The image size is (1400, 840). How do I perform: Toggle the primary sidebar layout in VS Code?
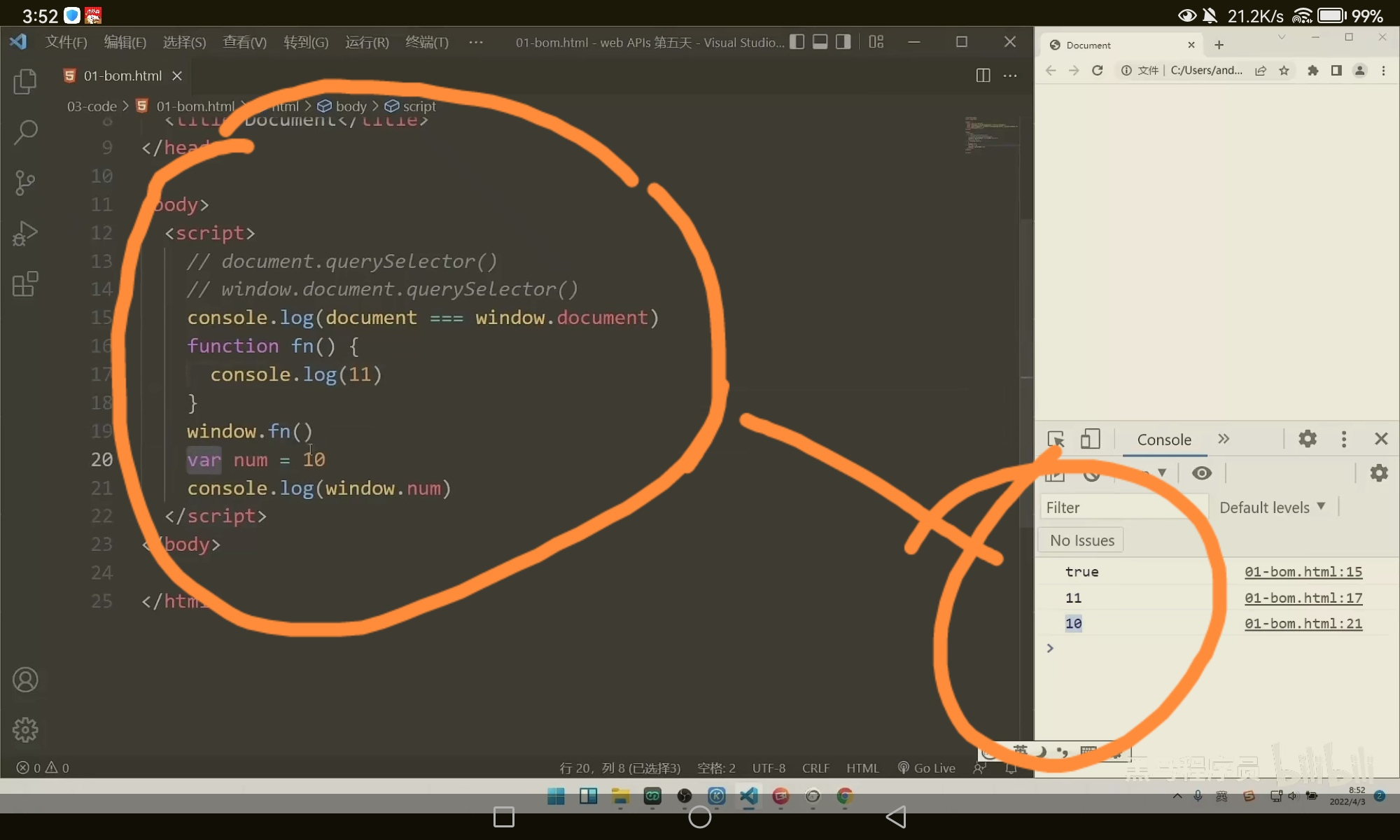[797, 41]
